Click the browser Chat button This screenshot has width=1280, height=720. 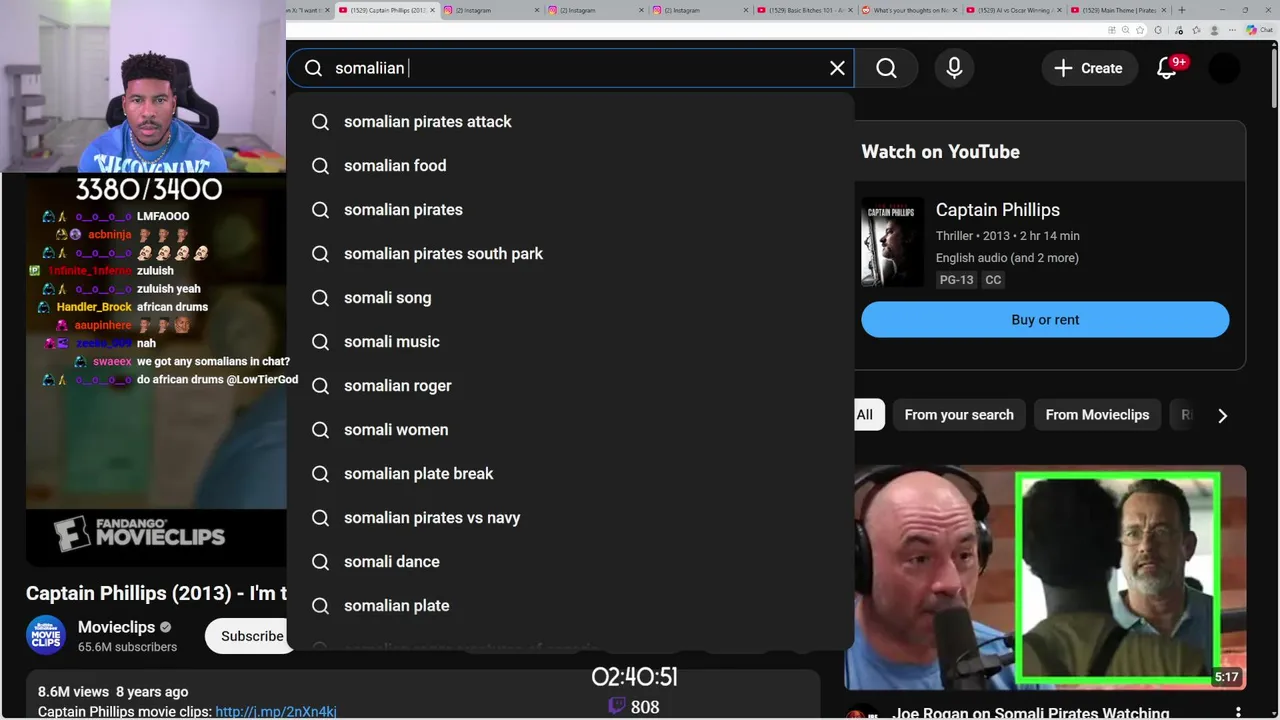[1259, 30]
